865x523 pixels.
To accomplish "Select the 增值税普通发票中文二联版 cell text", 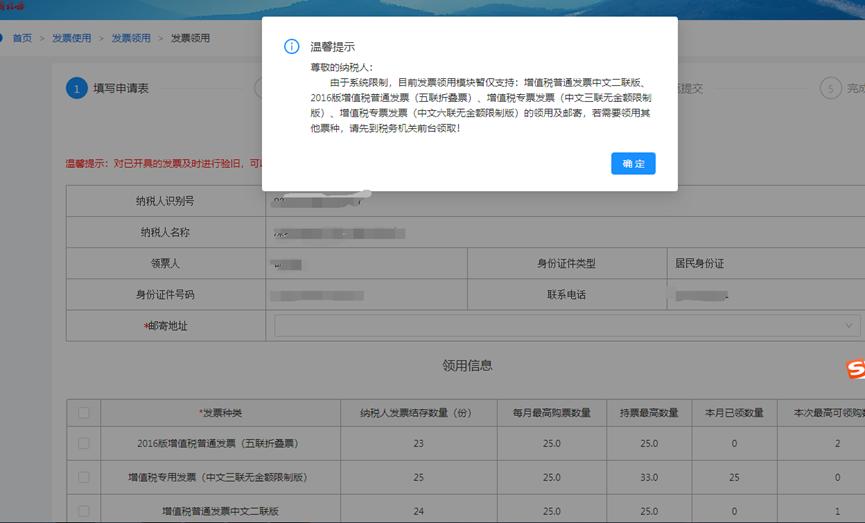I will [x=220, y=511].
